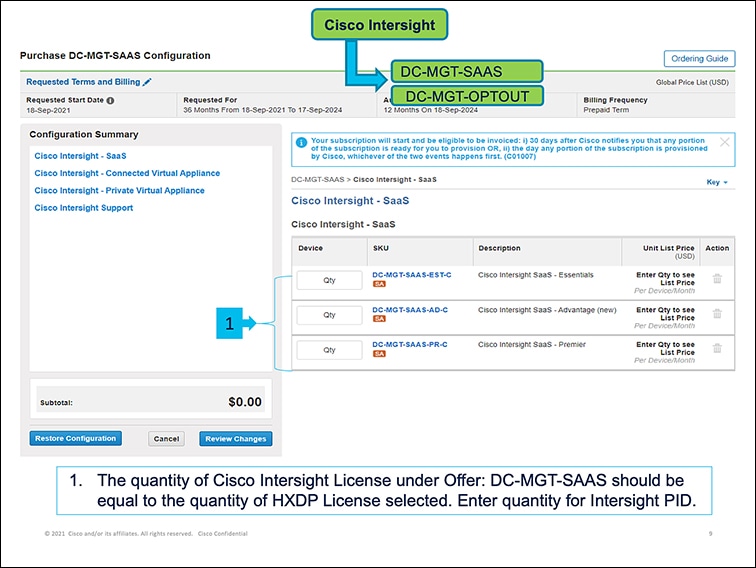Click DC-MGT-SAAS breadcrumb
Viewport: 756px width, 568px height.
coord(317,179)
